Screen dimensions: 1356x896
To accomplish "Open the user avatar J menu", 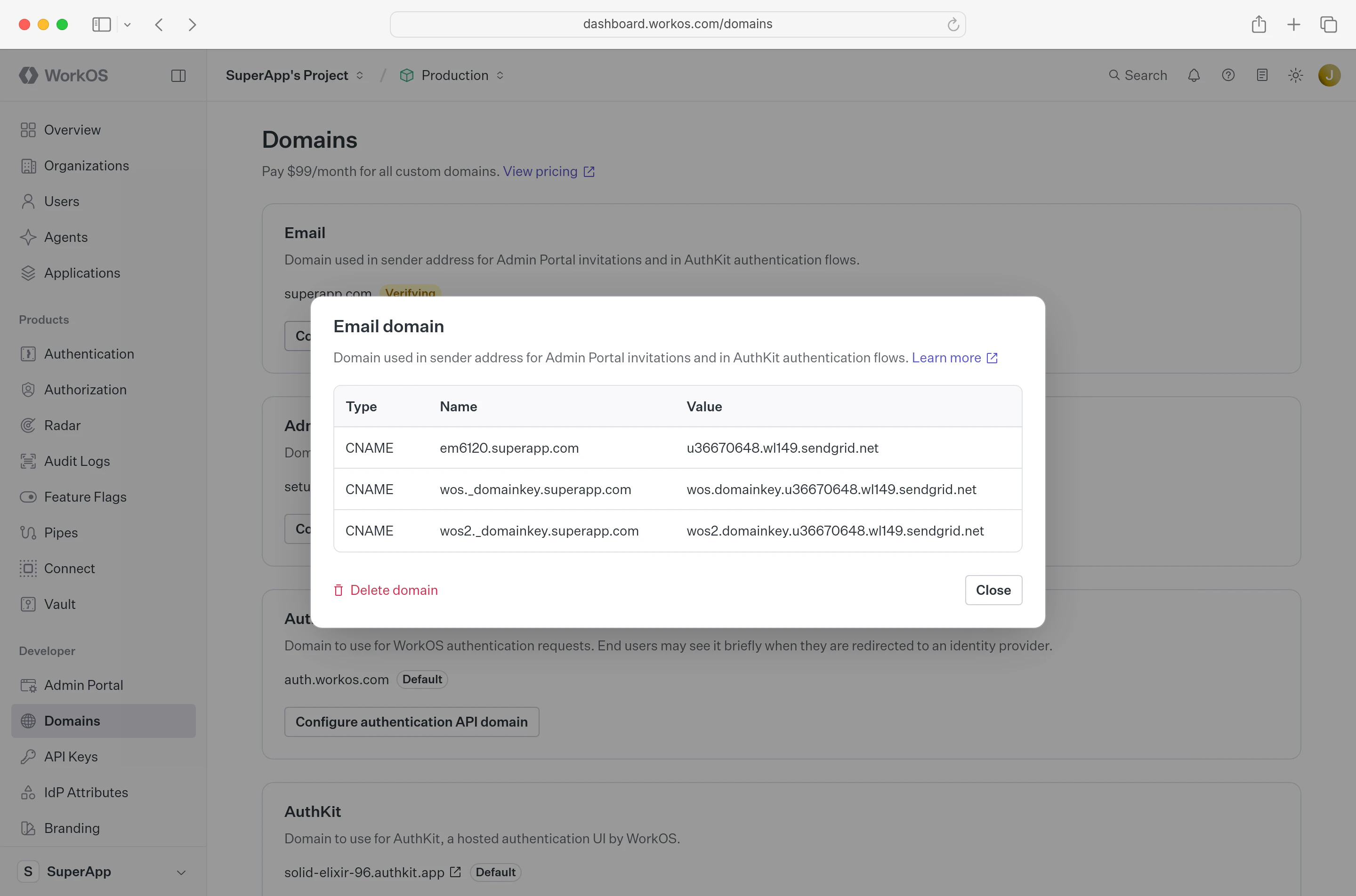I will pos(1329,75).
